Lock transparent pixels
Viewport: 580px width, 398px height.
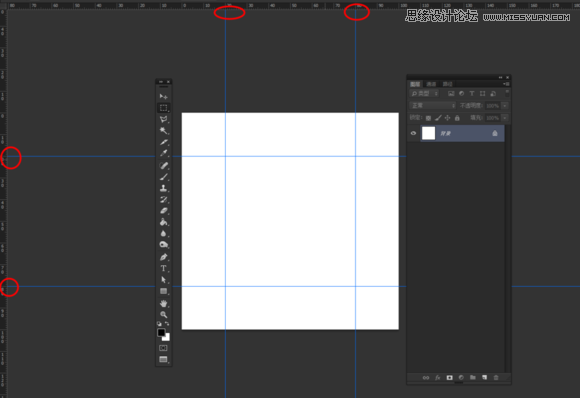click(x=428, y=118)
